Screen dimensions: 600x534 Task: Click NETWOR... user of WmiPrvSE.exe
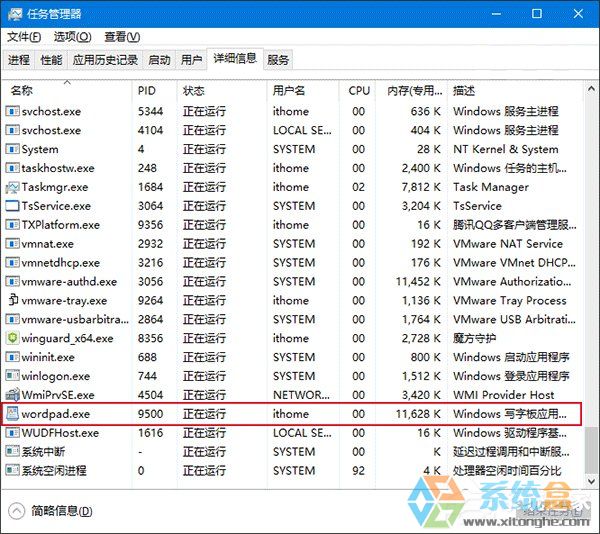click(x=301, y=395)
